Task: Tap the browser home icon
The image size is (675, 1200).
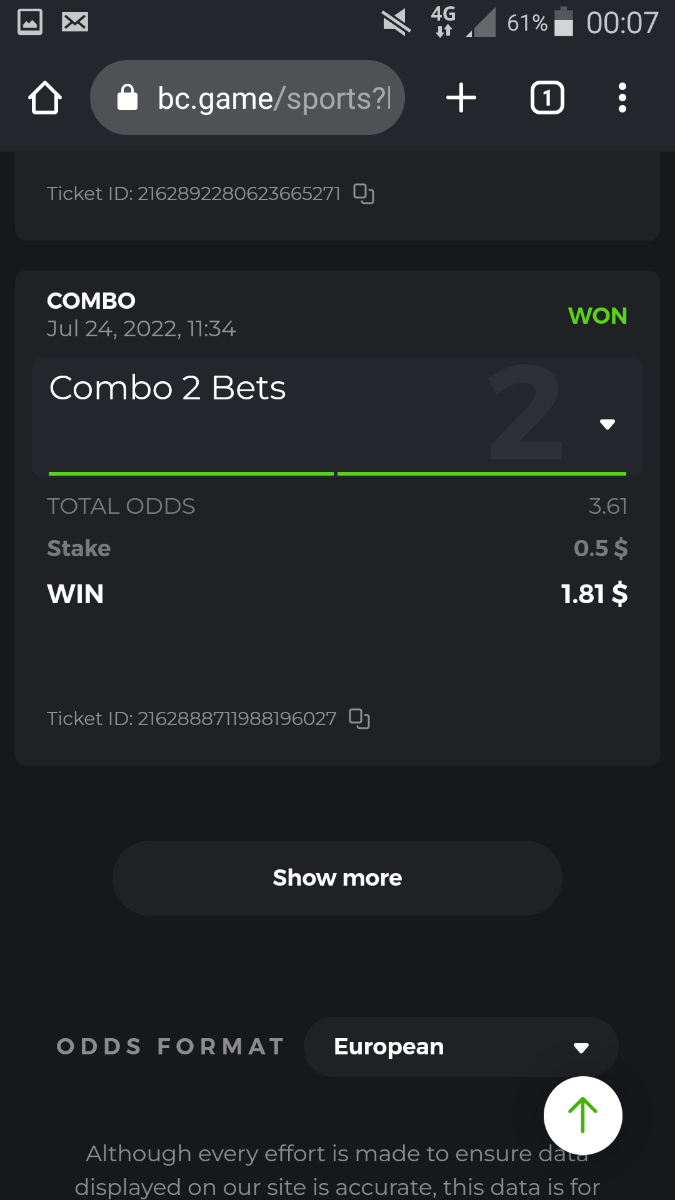Action: tap(45, 98)
